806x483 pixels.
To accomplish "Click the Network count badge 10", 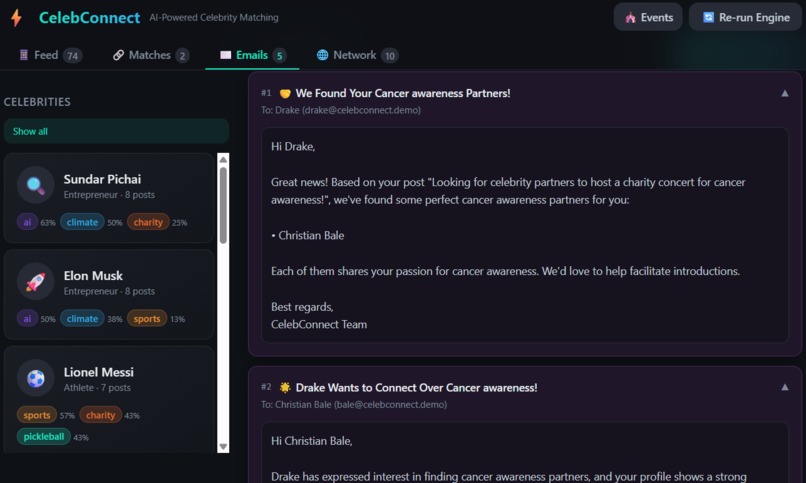I will [390, 55].
